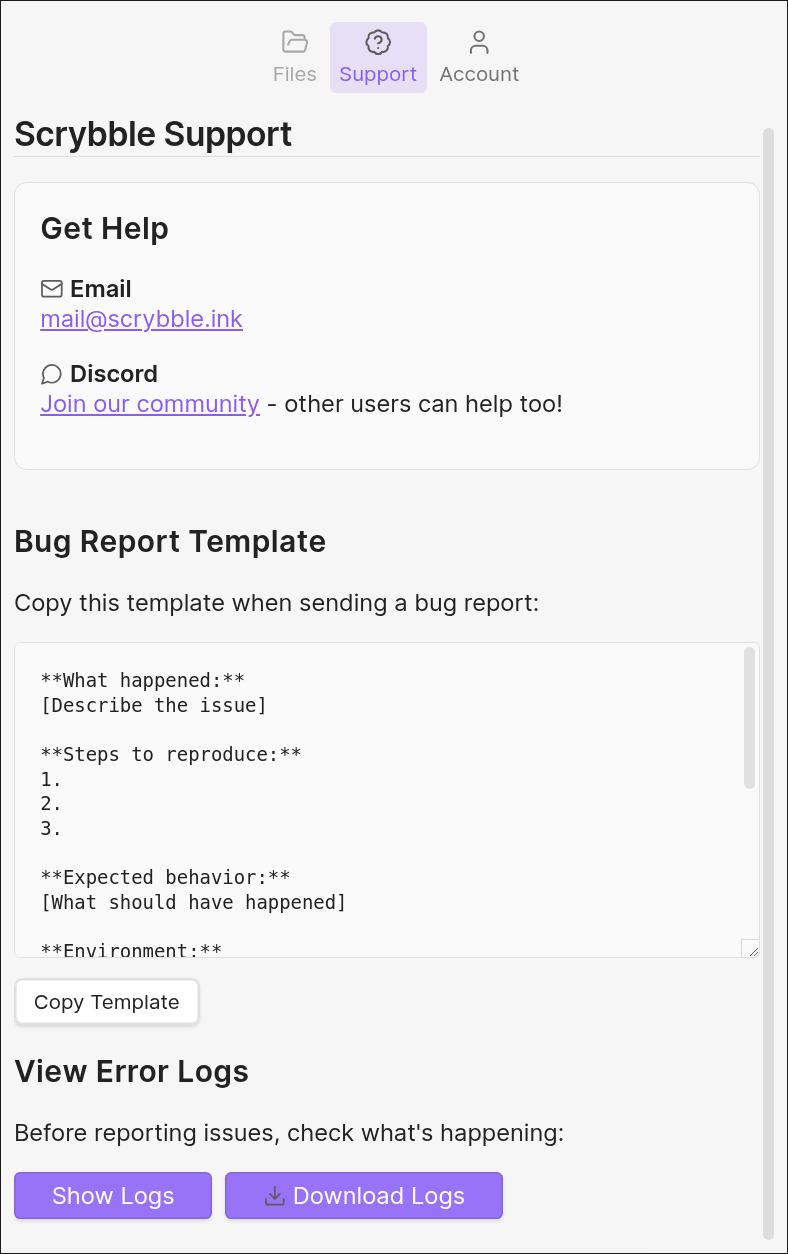
Task: Click the download arrow icon on Download Logs
Action: (x=274, y=1196)
